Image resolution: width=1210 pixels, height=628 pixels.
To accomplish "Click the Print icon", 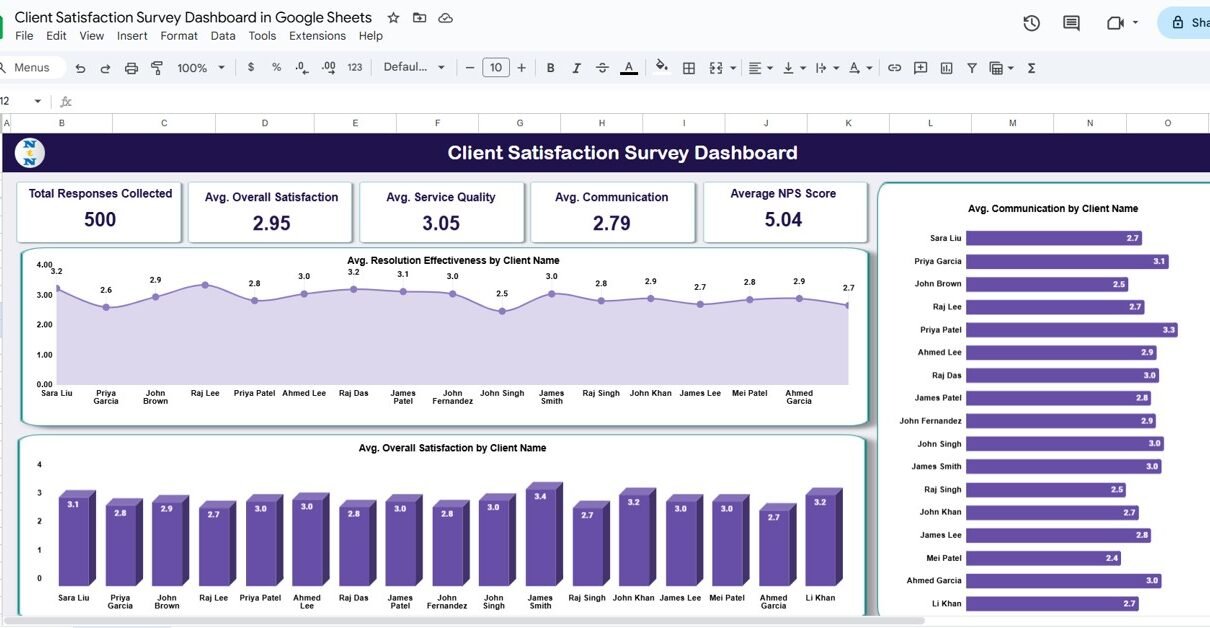I will 131,68.
